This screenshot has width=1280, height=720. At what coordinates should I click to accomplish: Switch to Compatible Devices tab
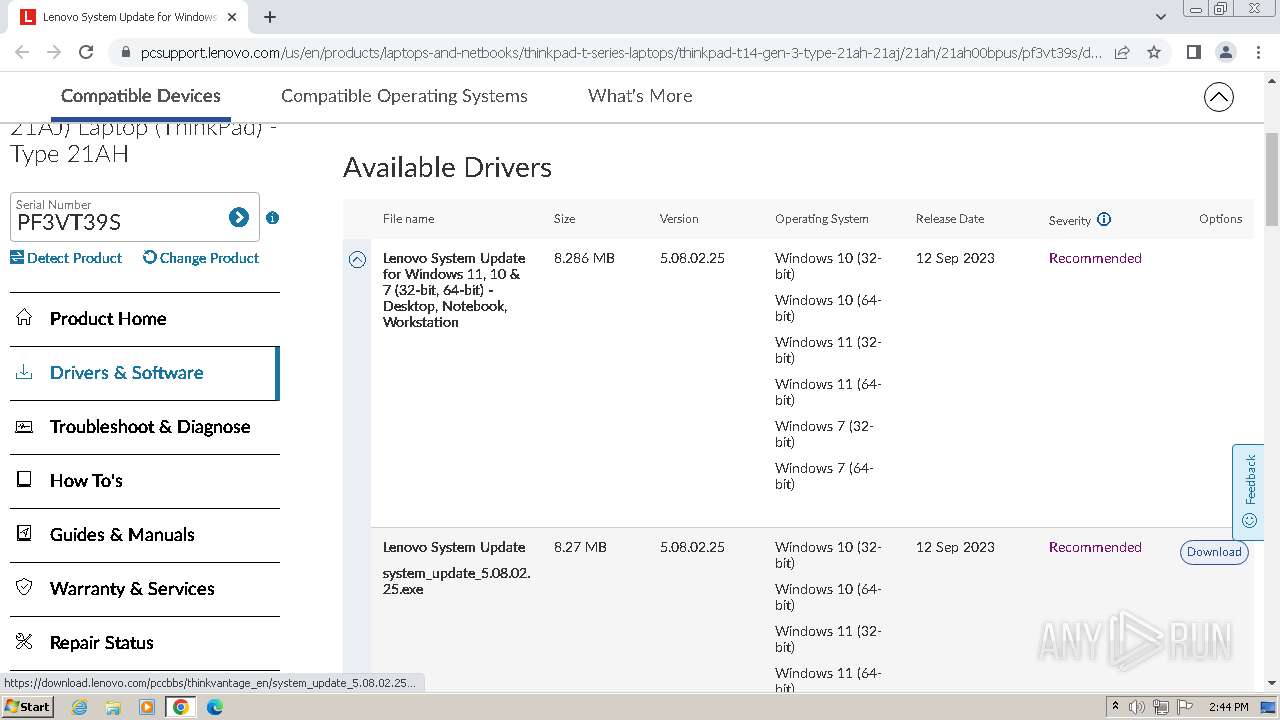141,96
